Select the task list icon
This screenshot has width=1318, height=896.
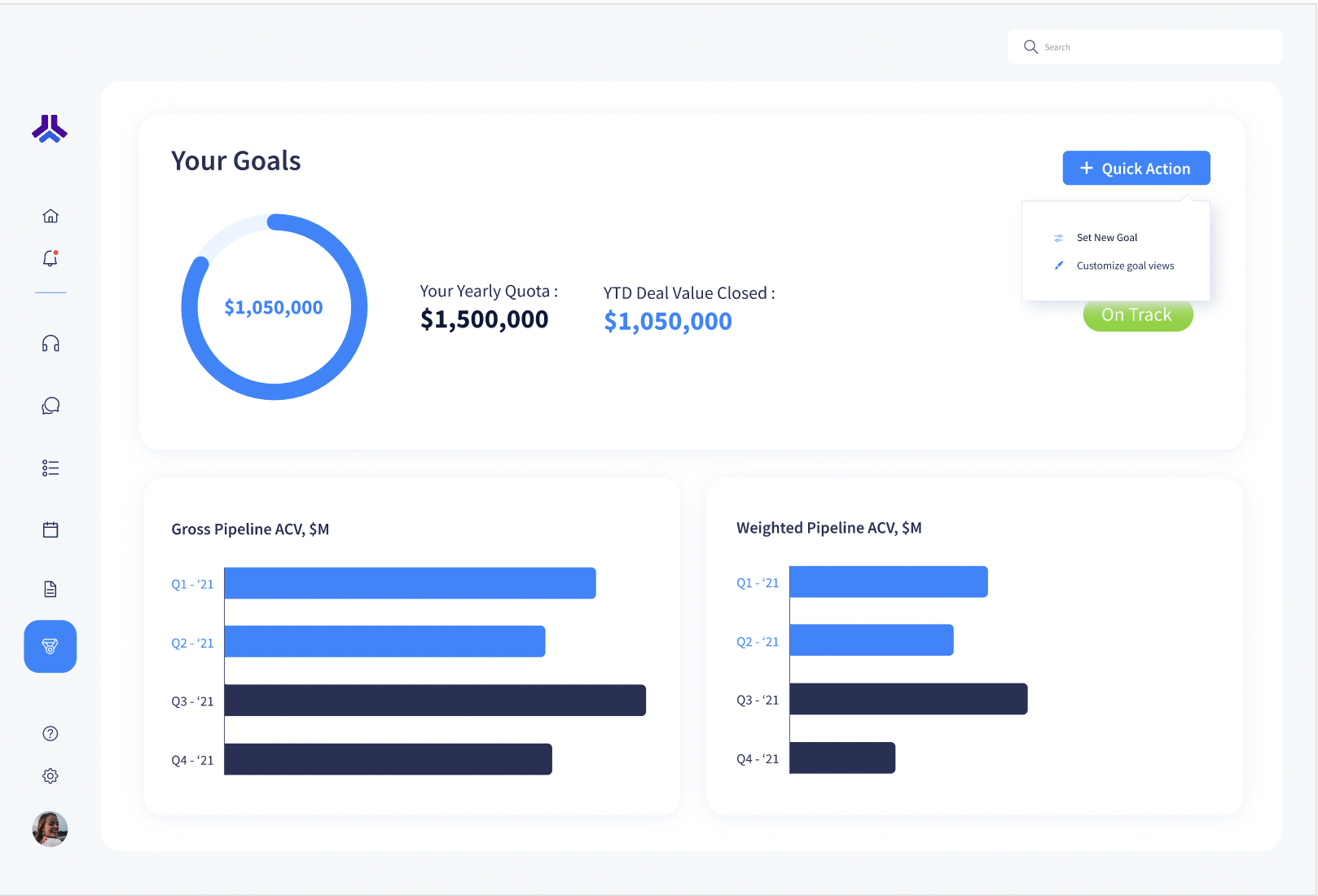(x=50, y=468)
